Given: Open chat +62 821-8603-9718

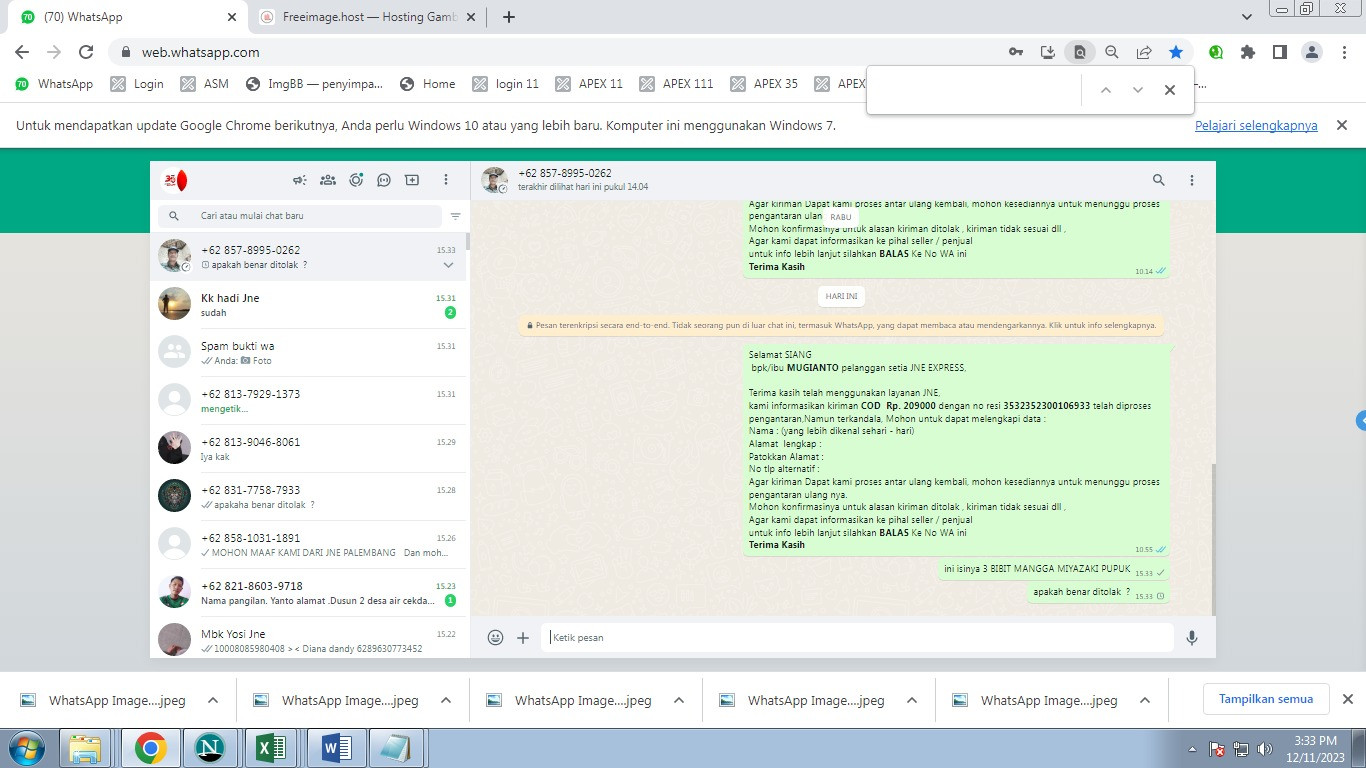Looking at the screenshot, I should coord(308,593).
